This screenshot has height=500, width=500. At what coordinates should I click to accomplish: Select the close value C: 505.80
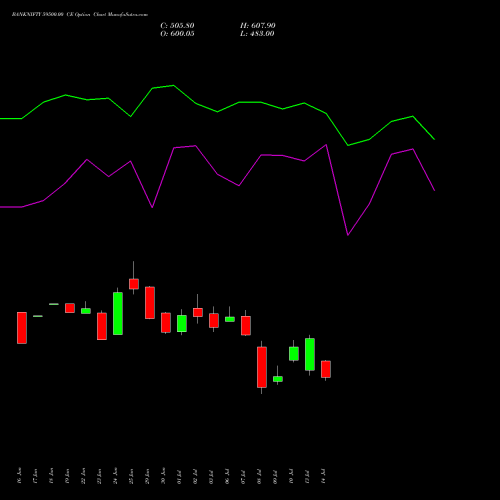(177, 26)
